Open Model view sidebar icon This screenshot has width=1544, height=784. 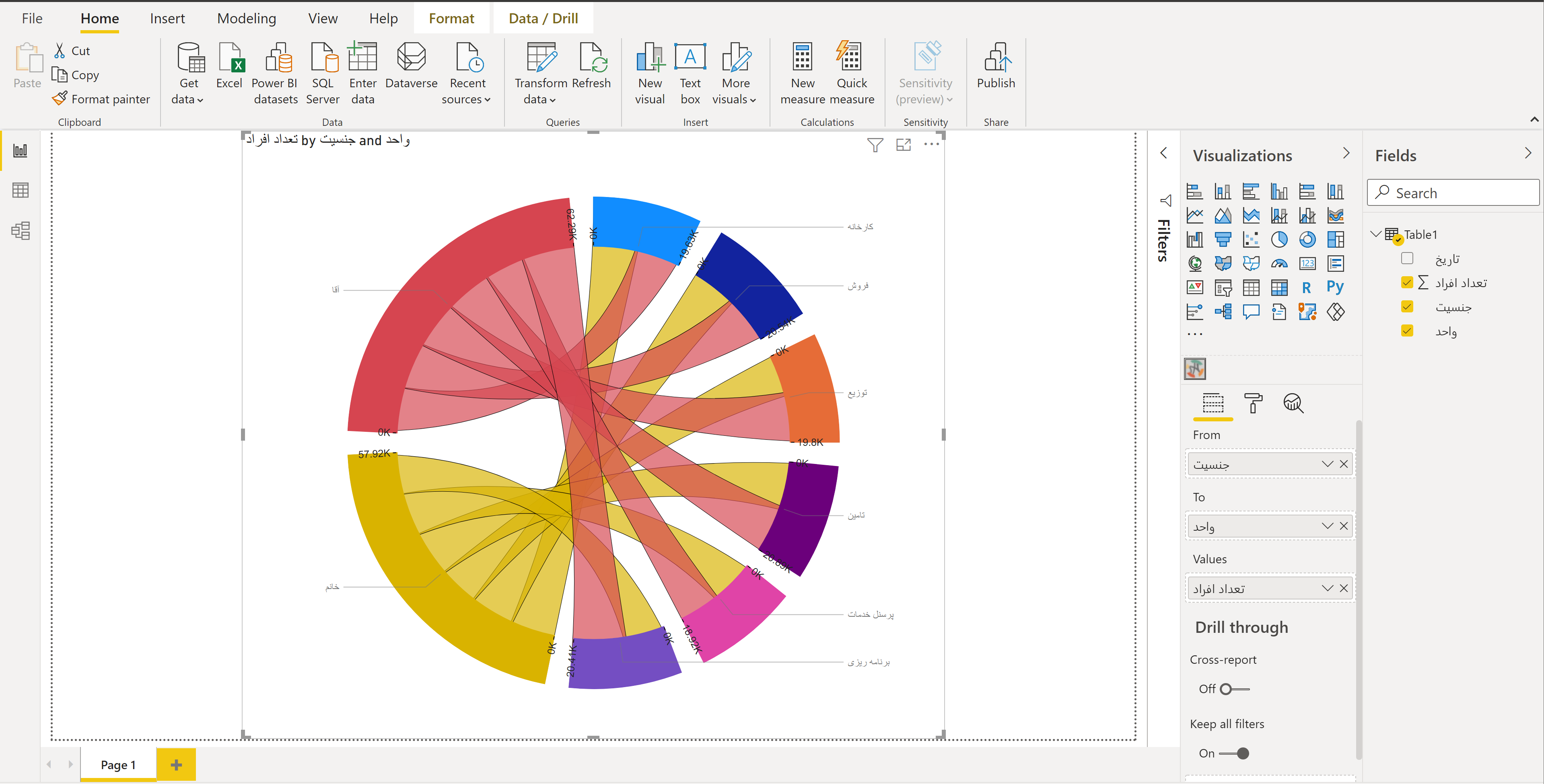21,231
